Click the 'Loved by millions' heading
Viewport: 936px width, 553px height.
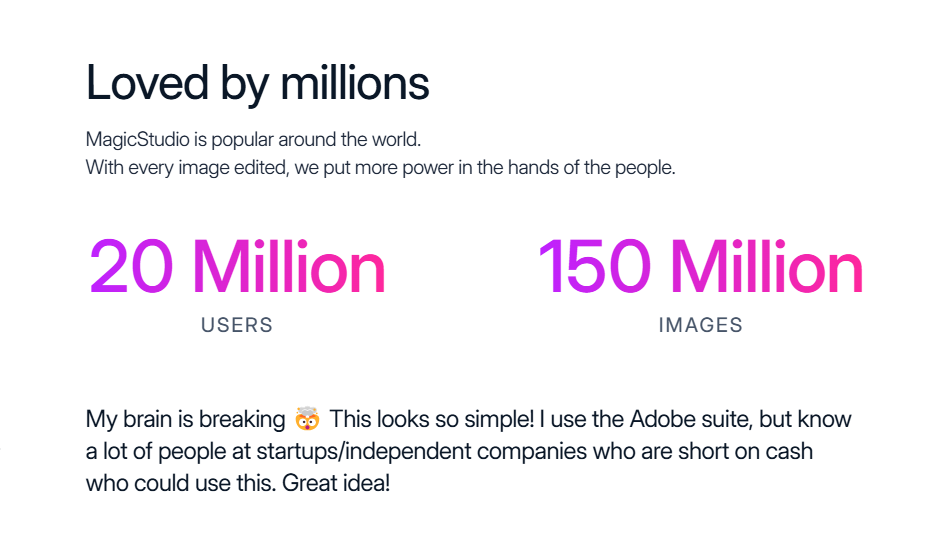pyautogui.click(x=257, y=84)
